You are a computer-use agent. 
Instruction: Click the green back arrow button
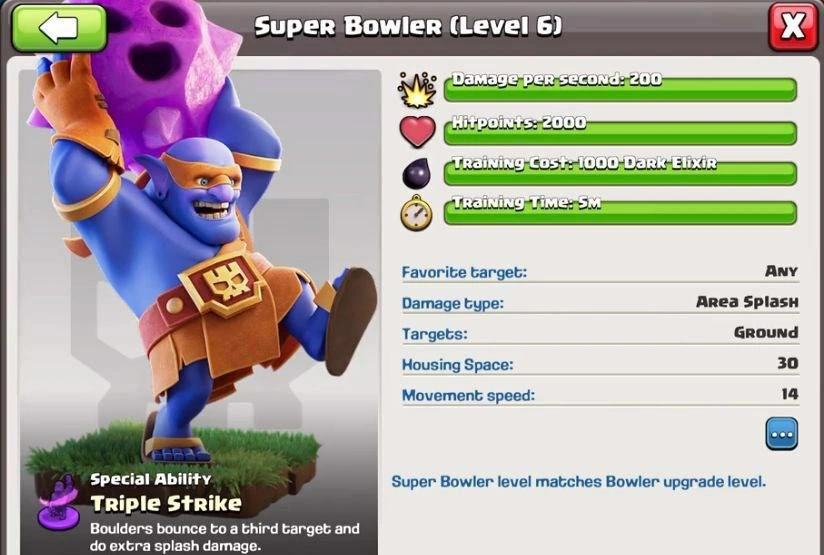tap(59, 28)
